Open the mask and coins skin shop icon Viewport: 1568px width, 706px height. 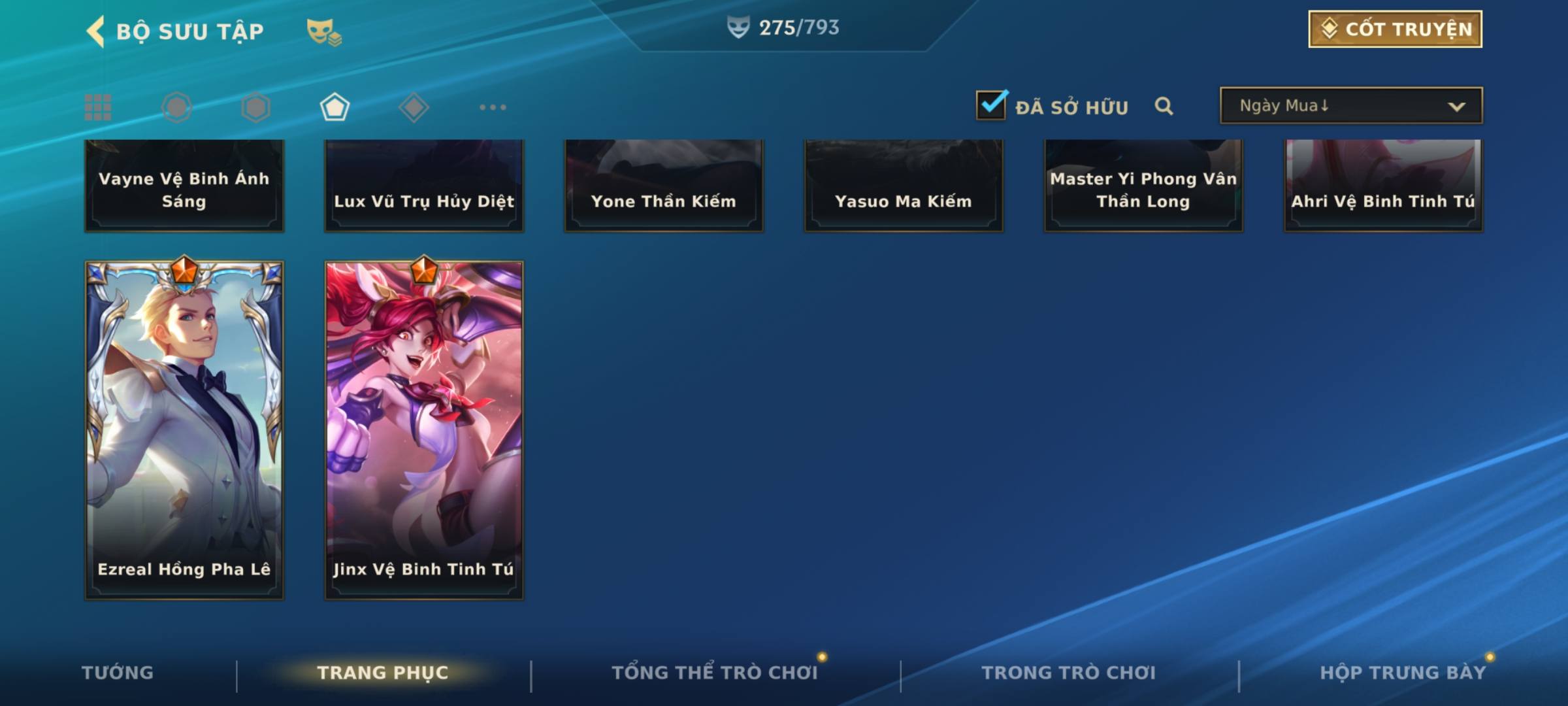(x=323, y=32)
